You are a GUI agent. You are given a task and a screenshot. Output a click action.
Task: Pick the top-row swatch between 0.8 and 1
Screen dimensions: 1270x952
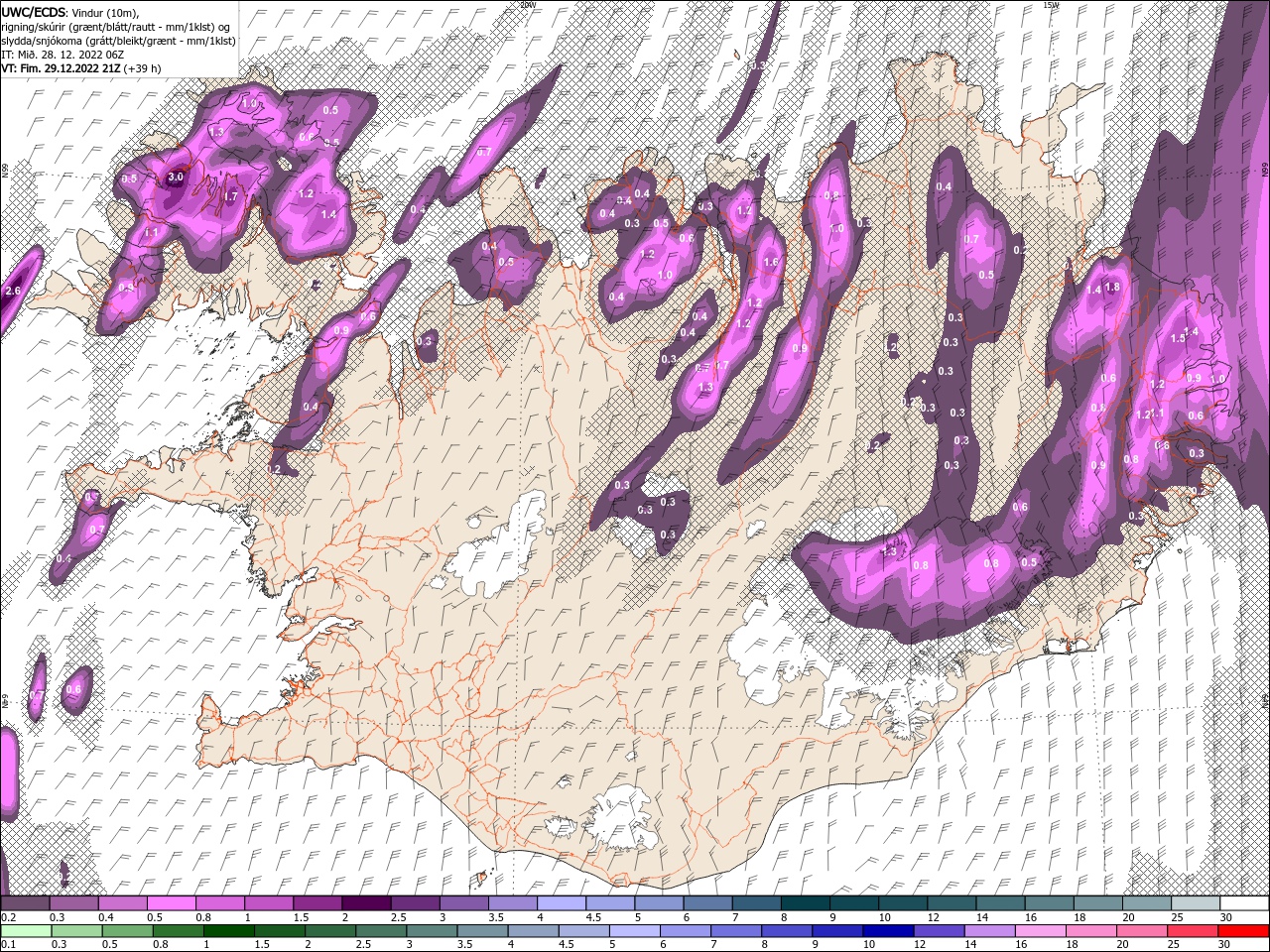click(x=219, y=903)
